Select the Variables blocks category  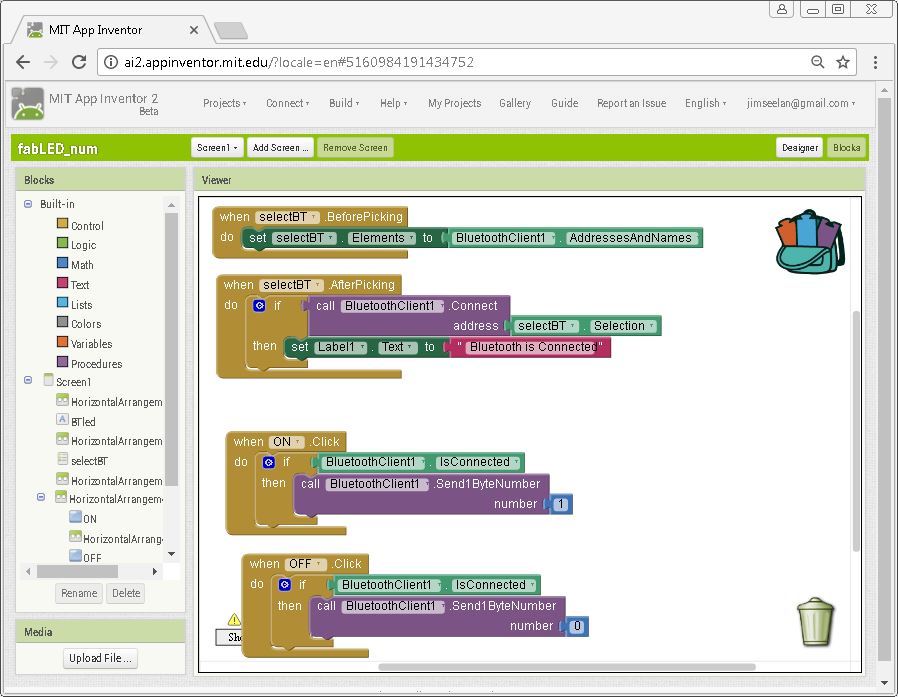coord(84,344)
